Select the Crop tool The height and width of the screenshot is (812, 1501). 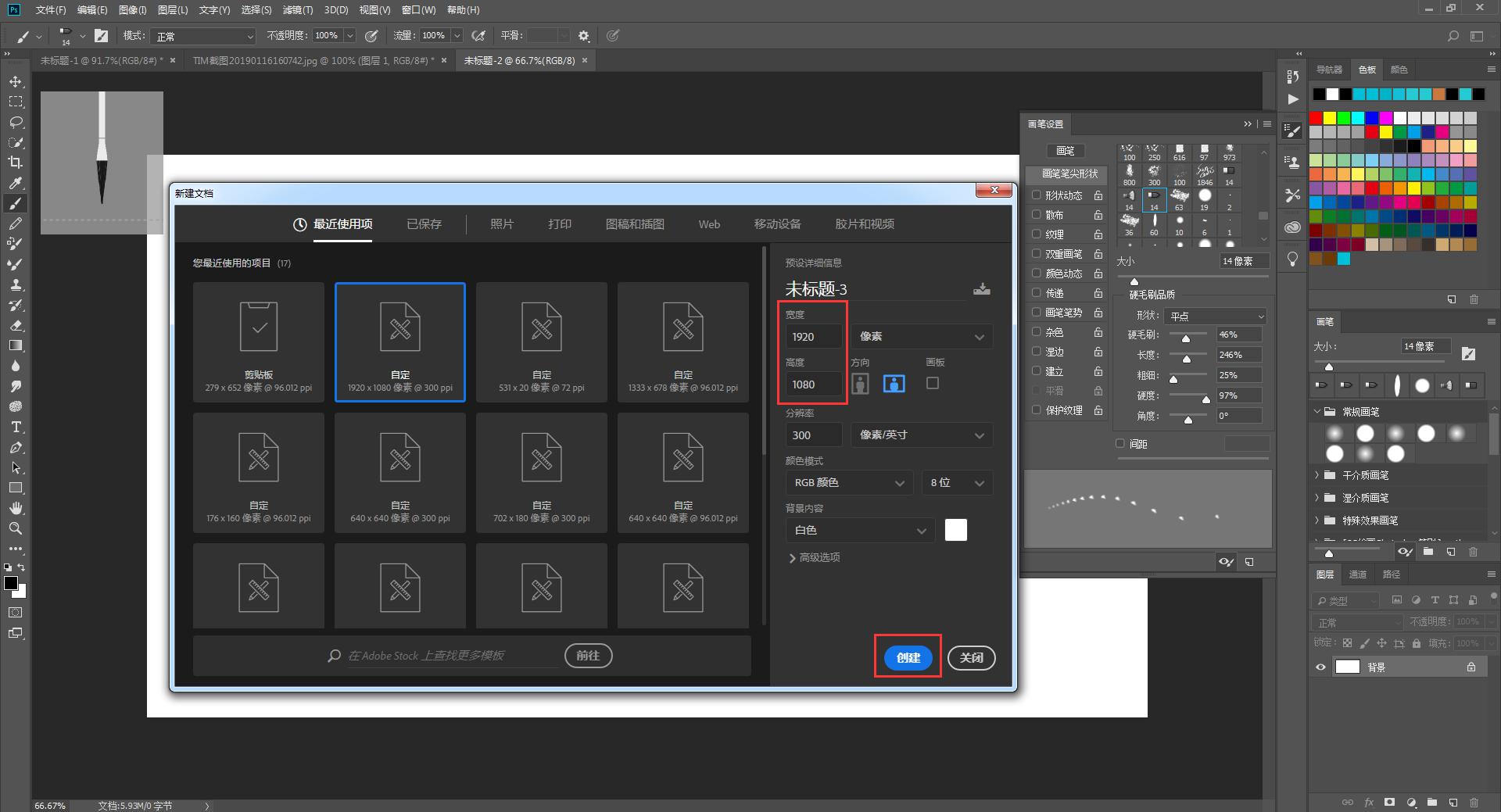click(16, 163)
